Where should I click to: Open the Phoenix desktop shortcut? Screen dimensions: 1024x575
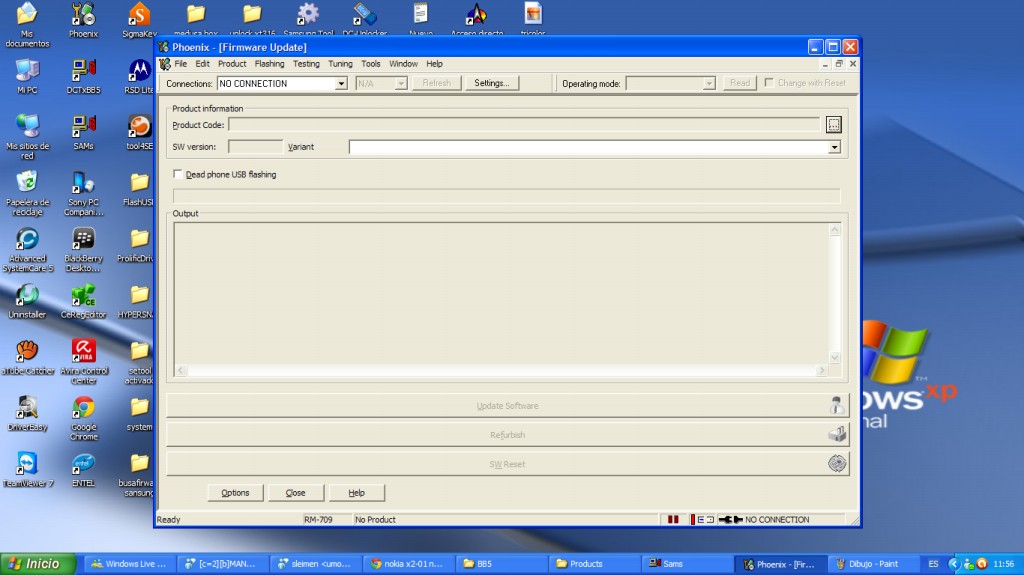click(x=84, y=20)
